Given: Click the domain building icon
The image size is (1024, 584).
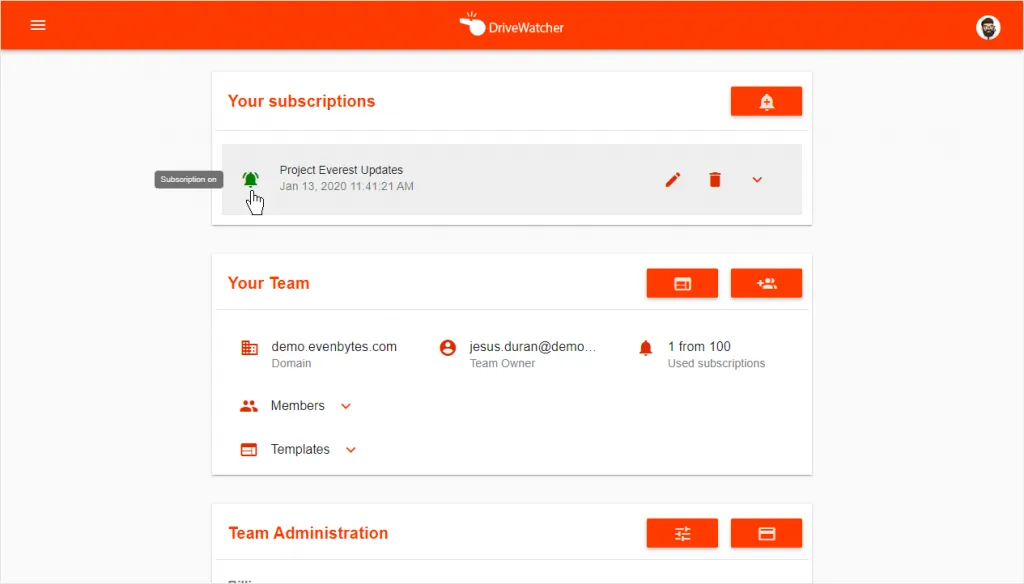Looking at the screenshot, I should coord(249,348).
